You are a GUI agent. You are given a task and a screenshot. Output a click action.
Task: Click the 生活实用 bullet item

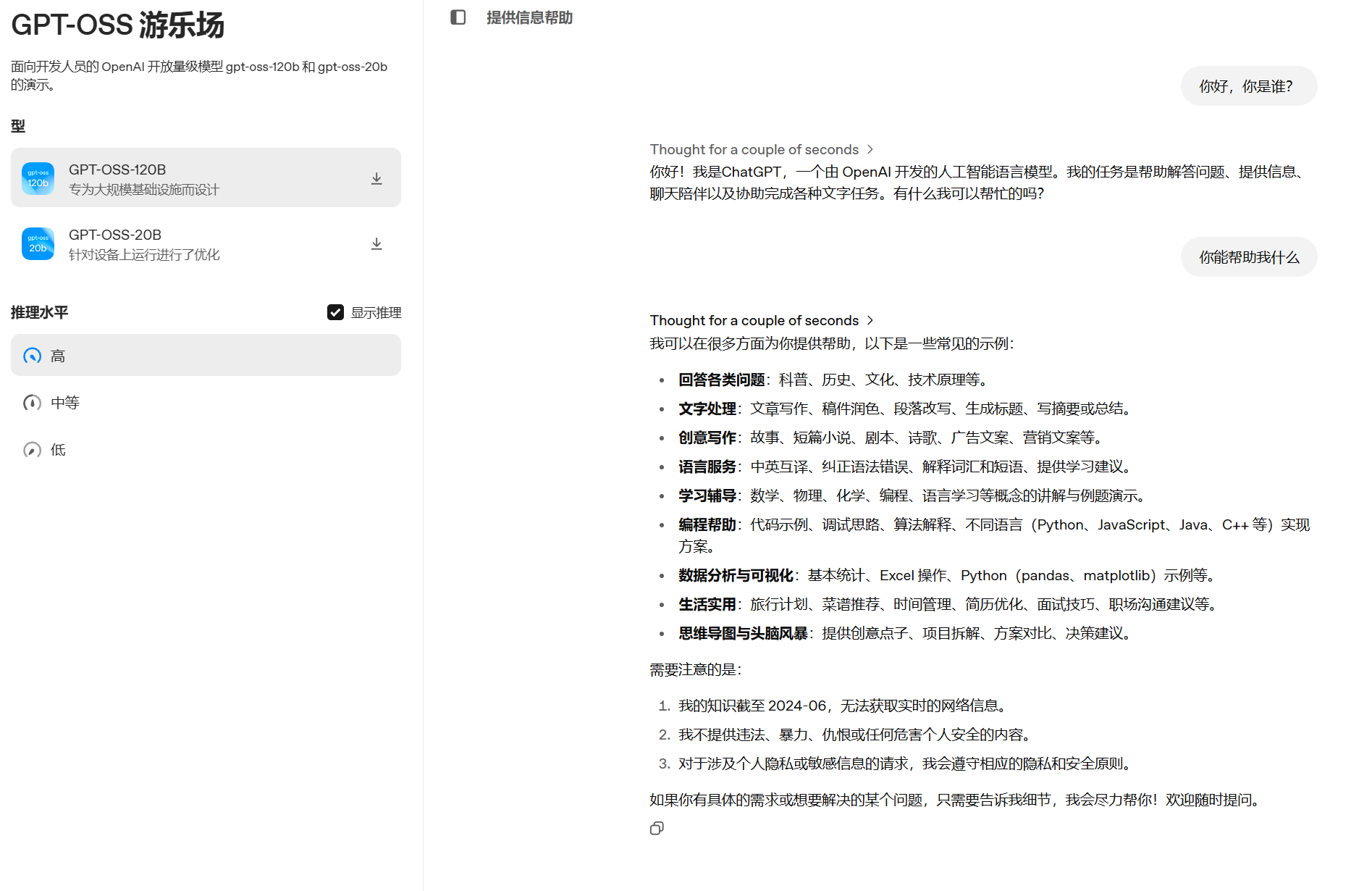click(x=948, y=604)
